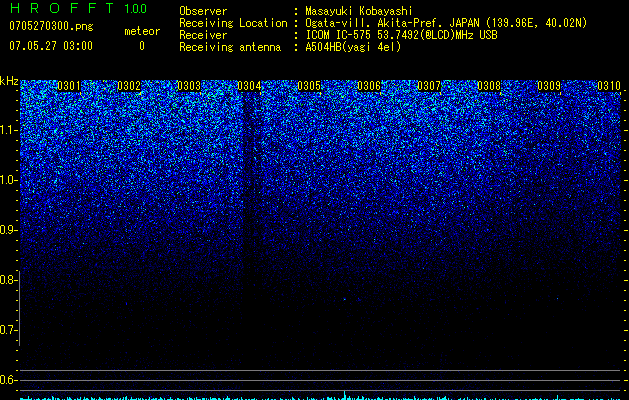Click the 0304 time marker

point(249,86)
